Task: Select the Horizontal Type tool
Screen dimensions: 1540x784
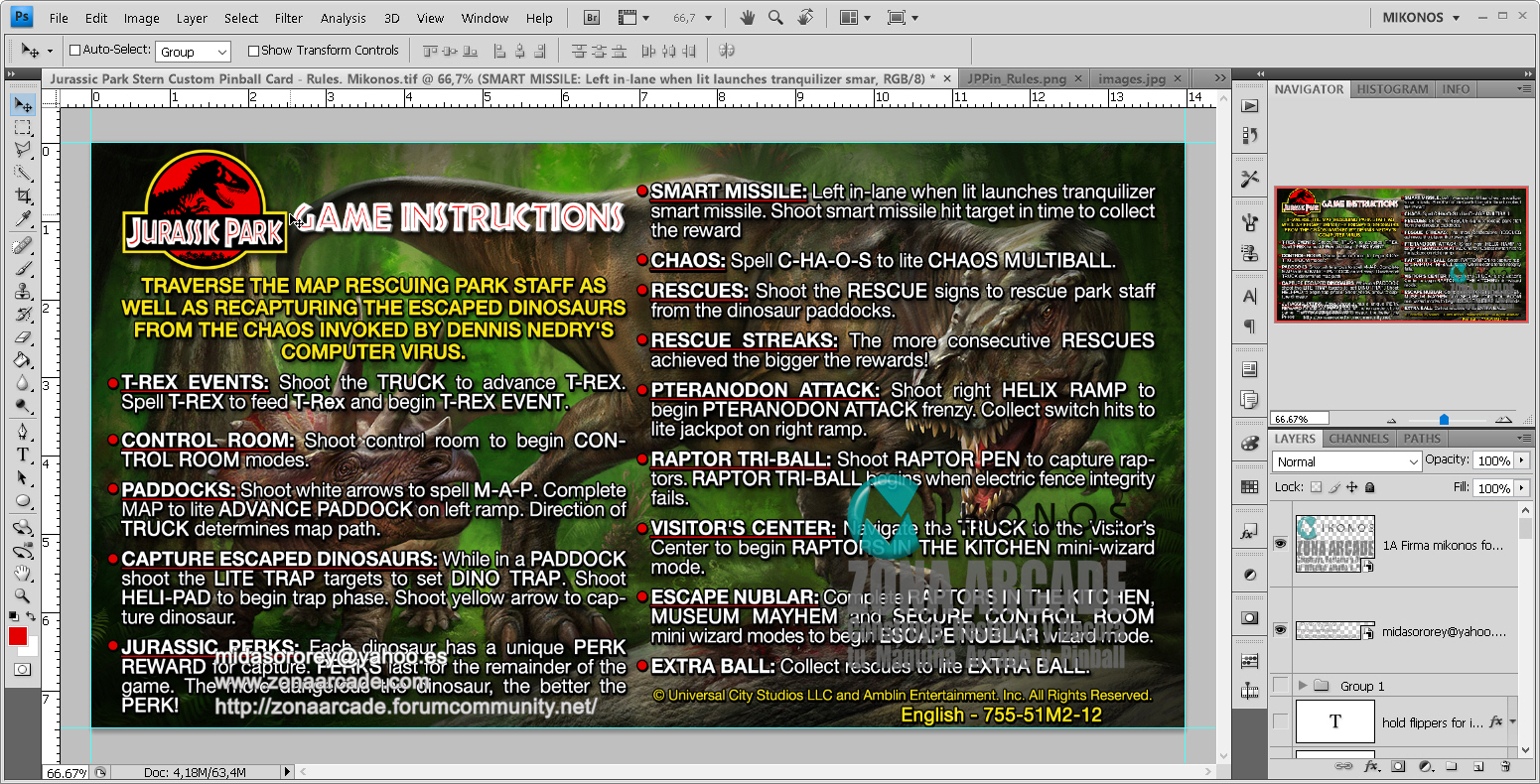Action: [23, 455]
